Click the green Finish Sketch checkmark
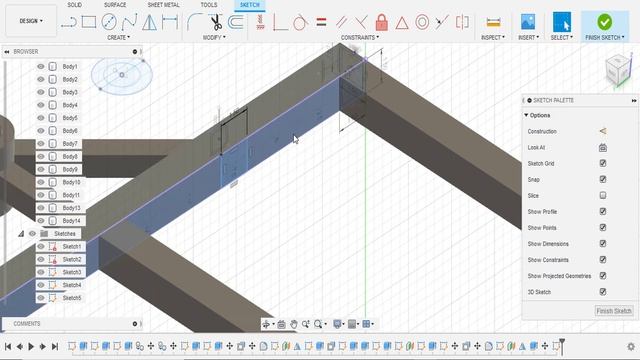The image size is (640, 360). click(x=604, y=22)
